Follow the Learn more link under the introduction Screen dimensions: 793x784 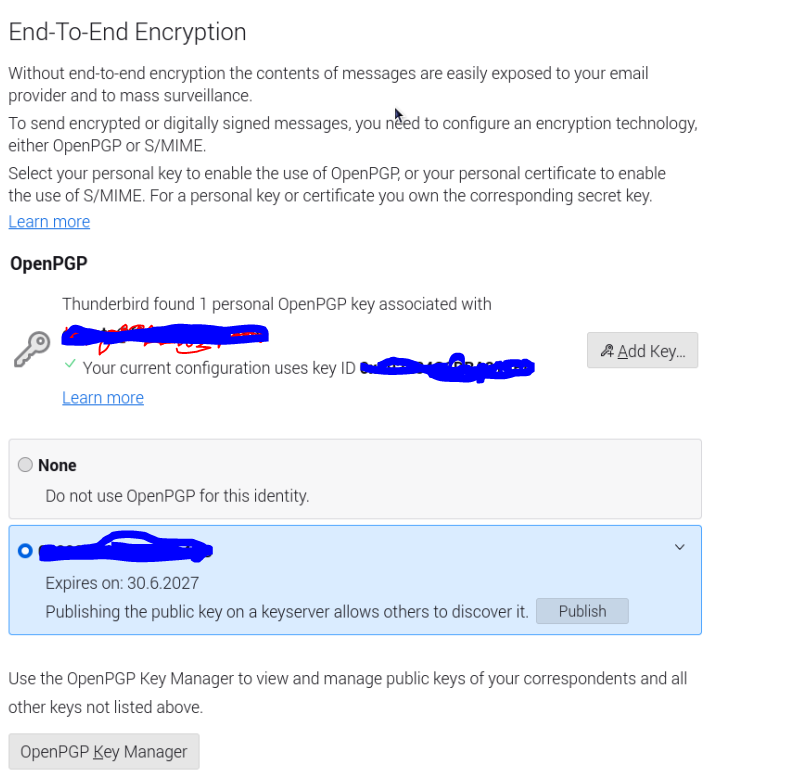point(49,221)
